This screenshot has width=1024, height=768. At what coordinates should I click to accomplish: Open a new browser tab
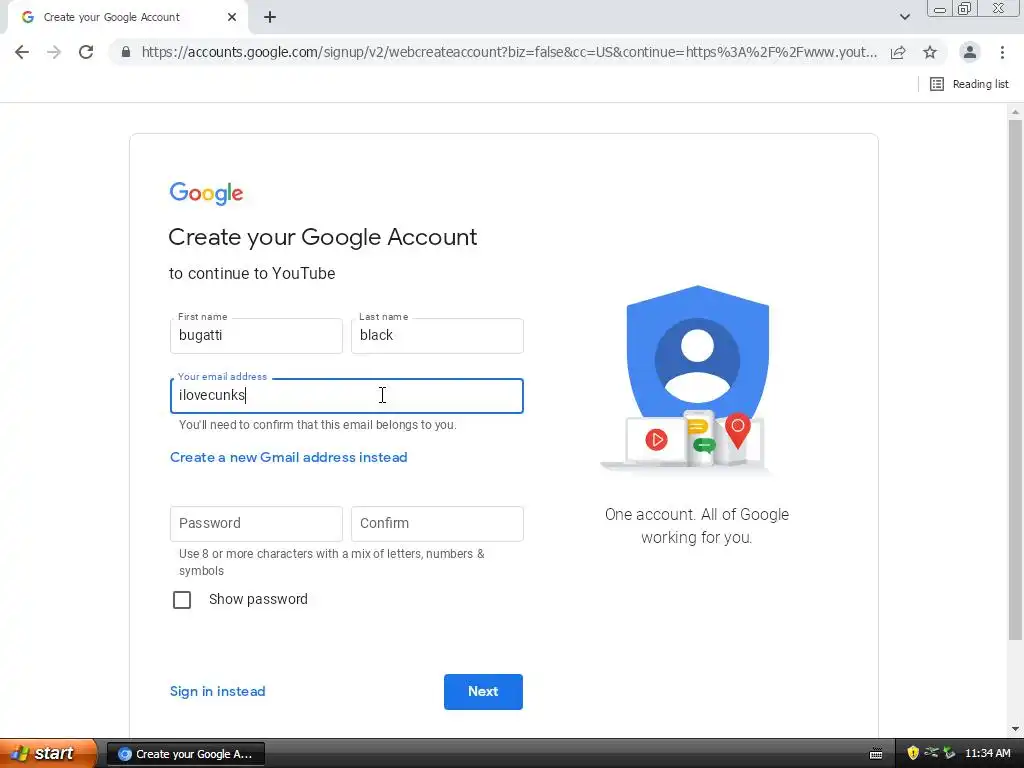pos(270,18)
